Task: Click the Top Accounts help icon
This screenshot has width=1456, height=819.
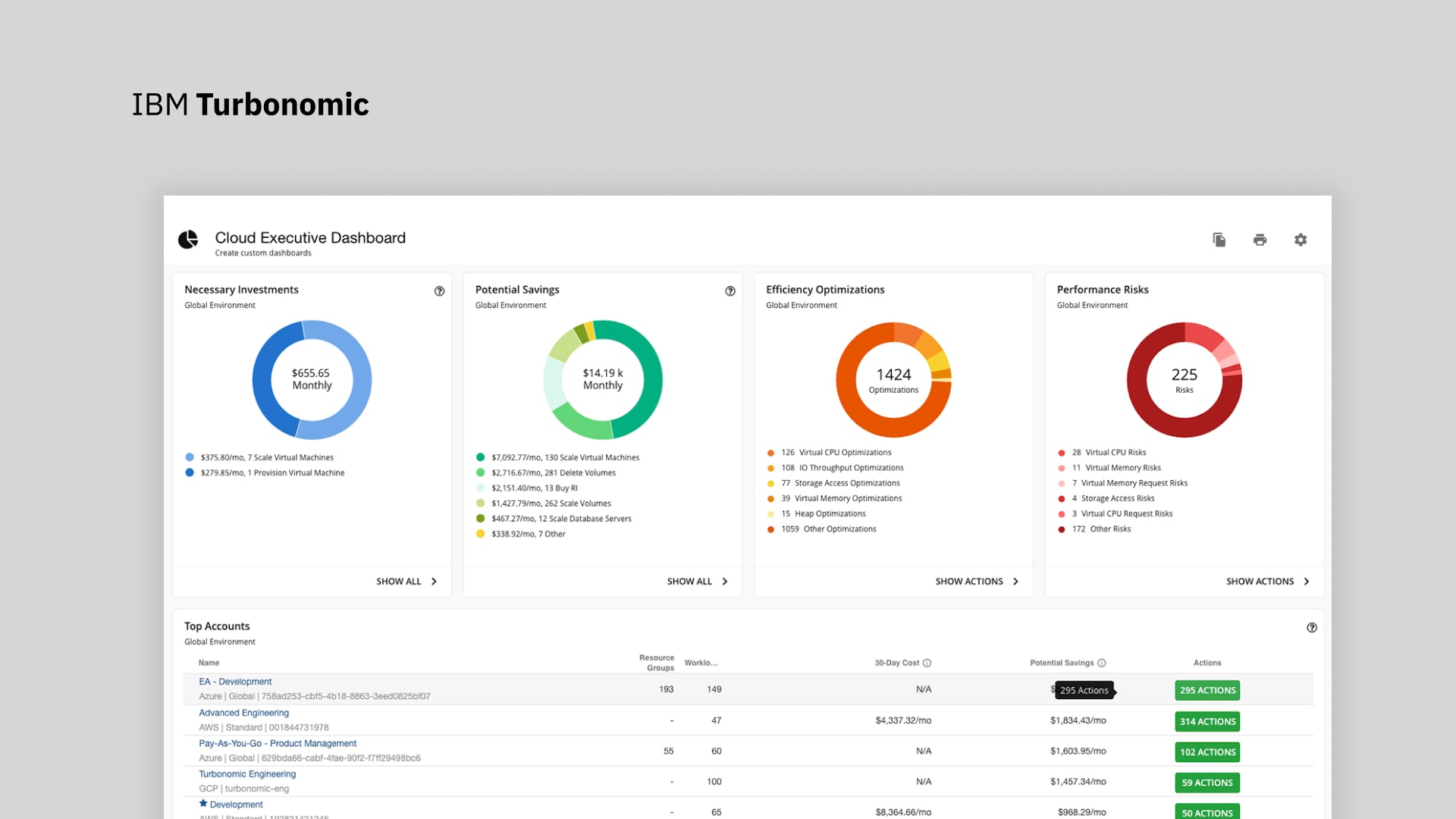Action: coord(1312,628)
